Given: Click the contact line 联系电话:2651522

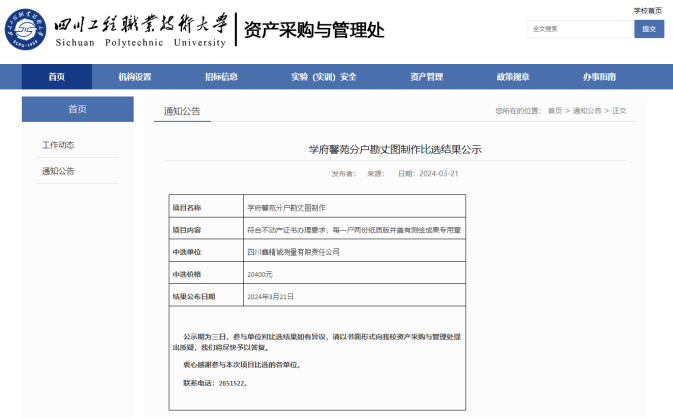Looking at the screenshot, I should 215,383.
